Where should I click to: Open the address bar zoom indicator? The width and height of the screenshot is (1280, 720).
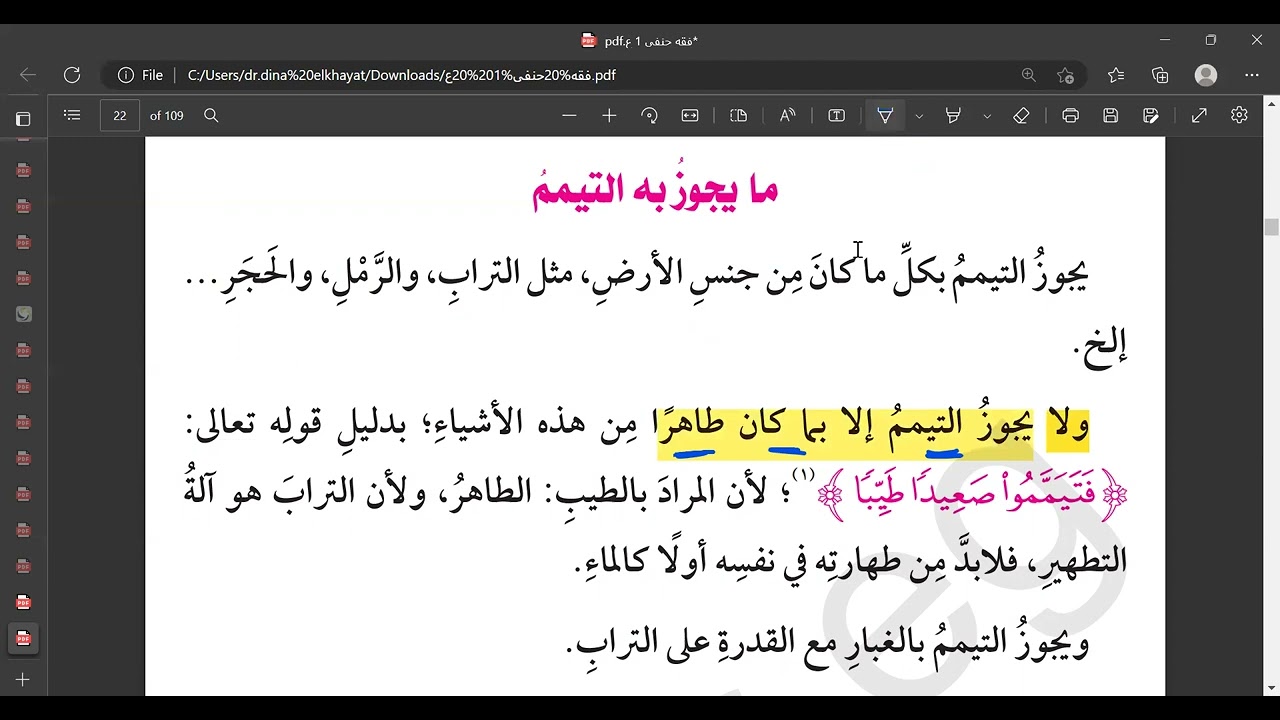point(1029,75)
